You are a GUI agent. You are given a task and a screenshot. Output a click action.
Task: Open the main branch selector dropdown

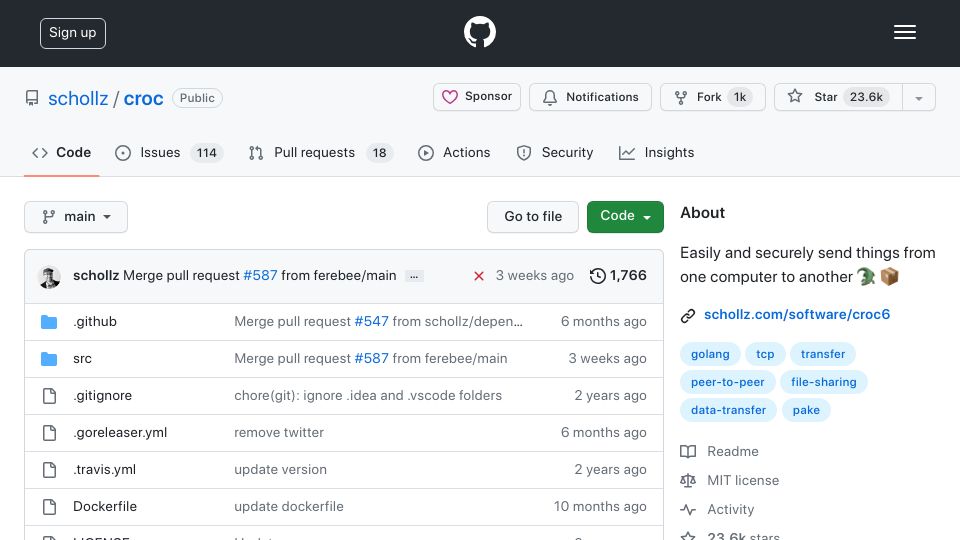(x=76, y=217)
